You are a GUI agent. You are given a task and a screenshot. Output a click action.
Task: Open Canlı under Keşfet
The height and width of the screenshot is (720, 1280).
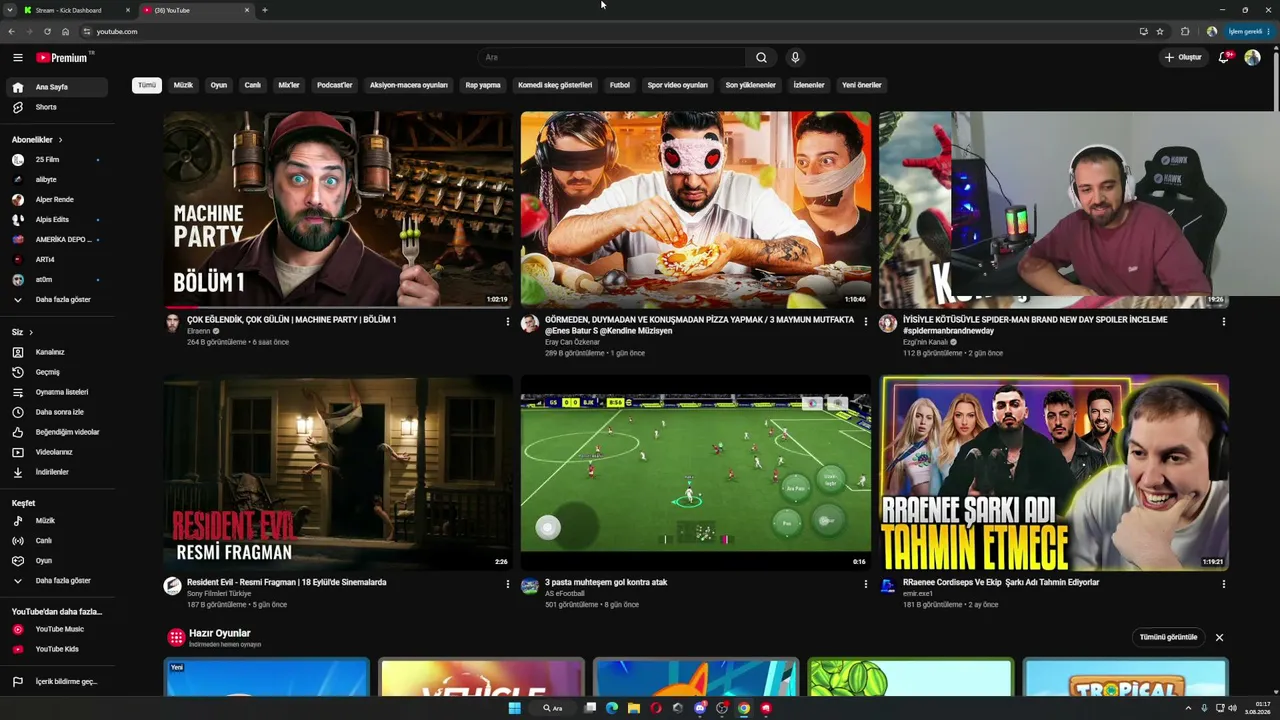[x=56, y=541]
